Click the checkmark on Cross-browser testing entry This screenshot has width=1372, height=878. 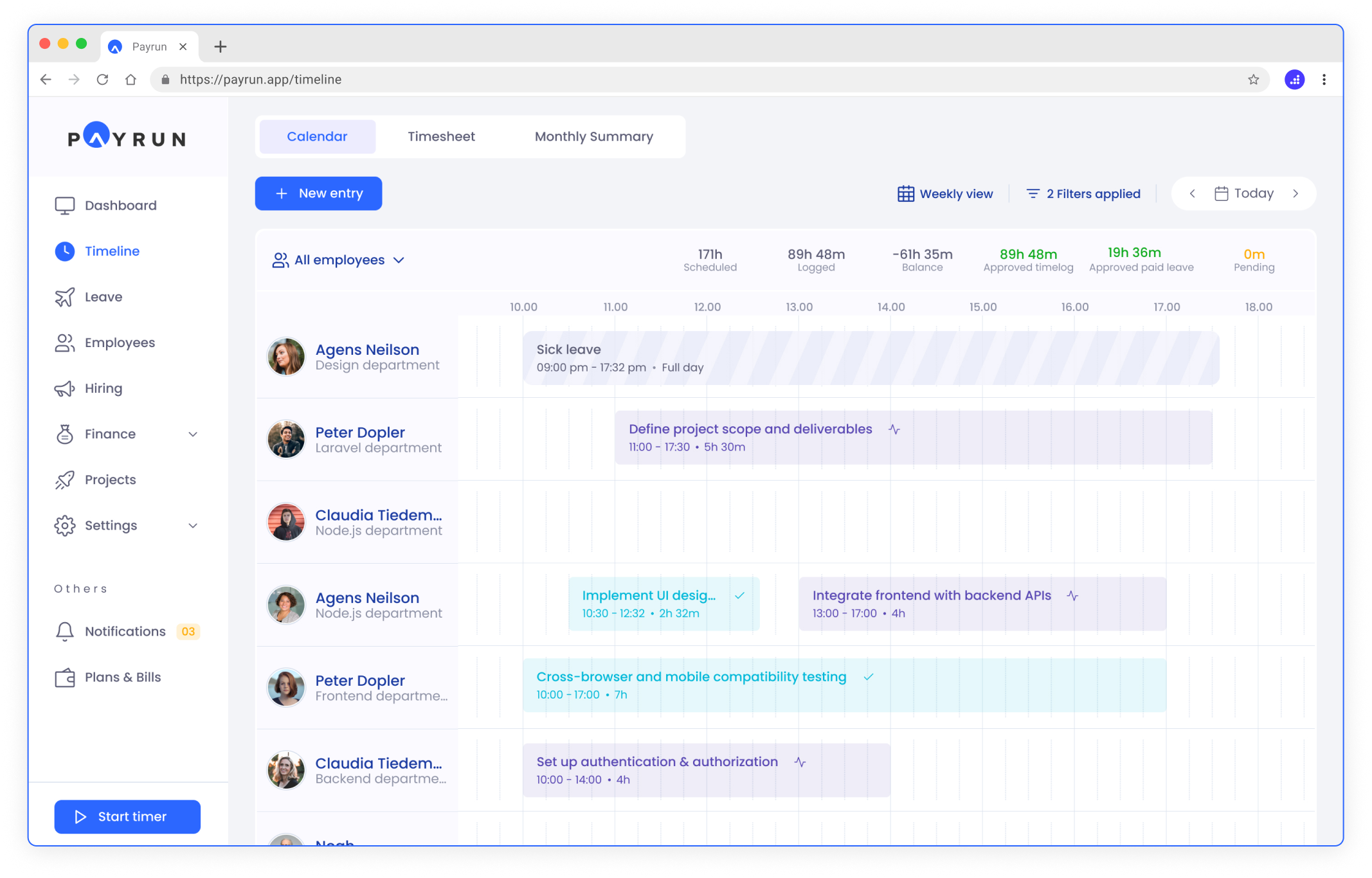(x=869, y=677)
